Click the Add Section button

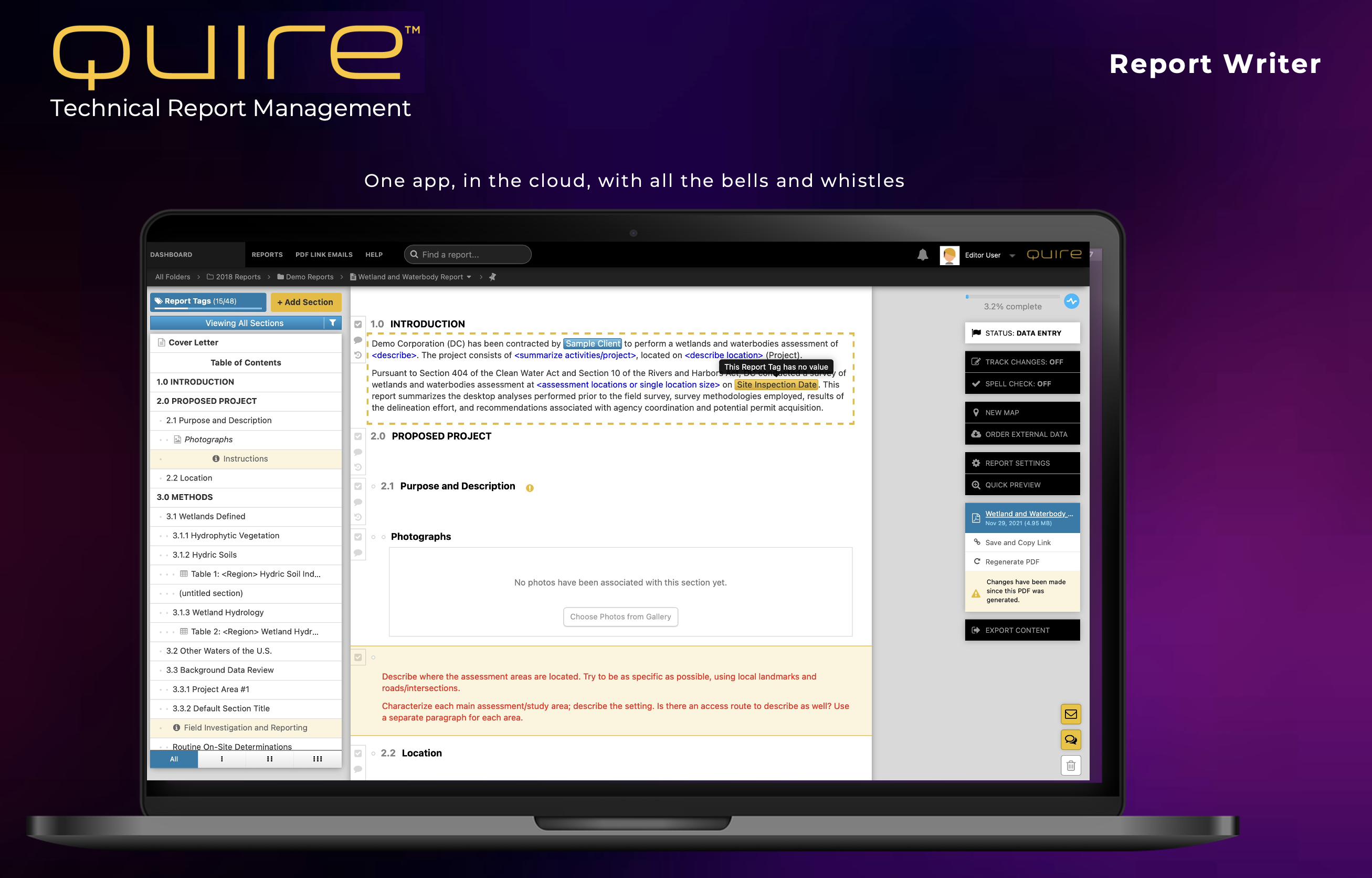coord(305,302)
